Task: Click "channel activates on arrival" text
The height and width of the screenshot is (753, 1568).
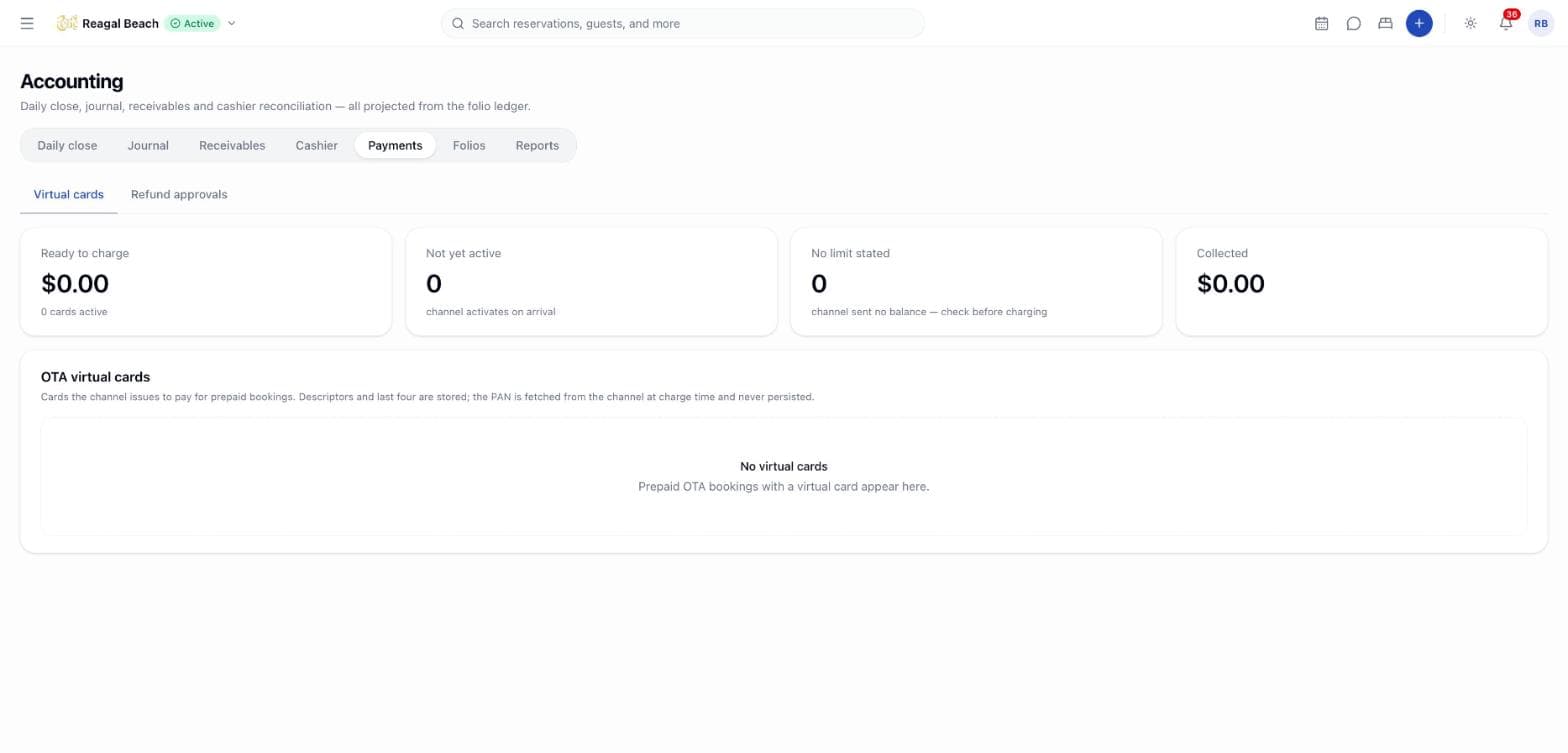Action: point(491,312)
